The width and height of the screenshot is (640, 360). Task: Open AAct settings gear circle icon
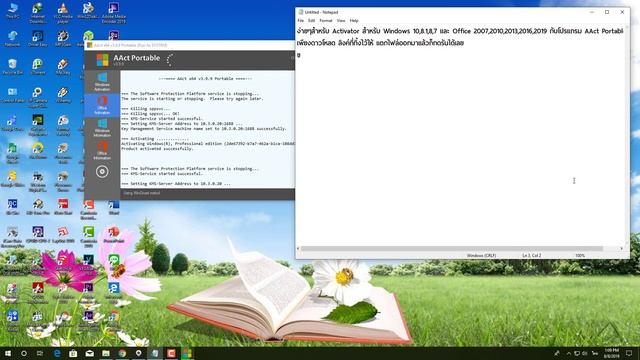point(102,172)
